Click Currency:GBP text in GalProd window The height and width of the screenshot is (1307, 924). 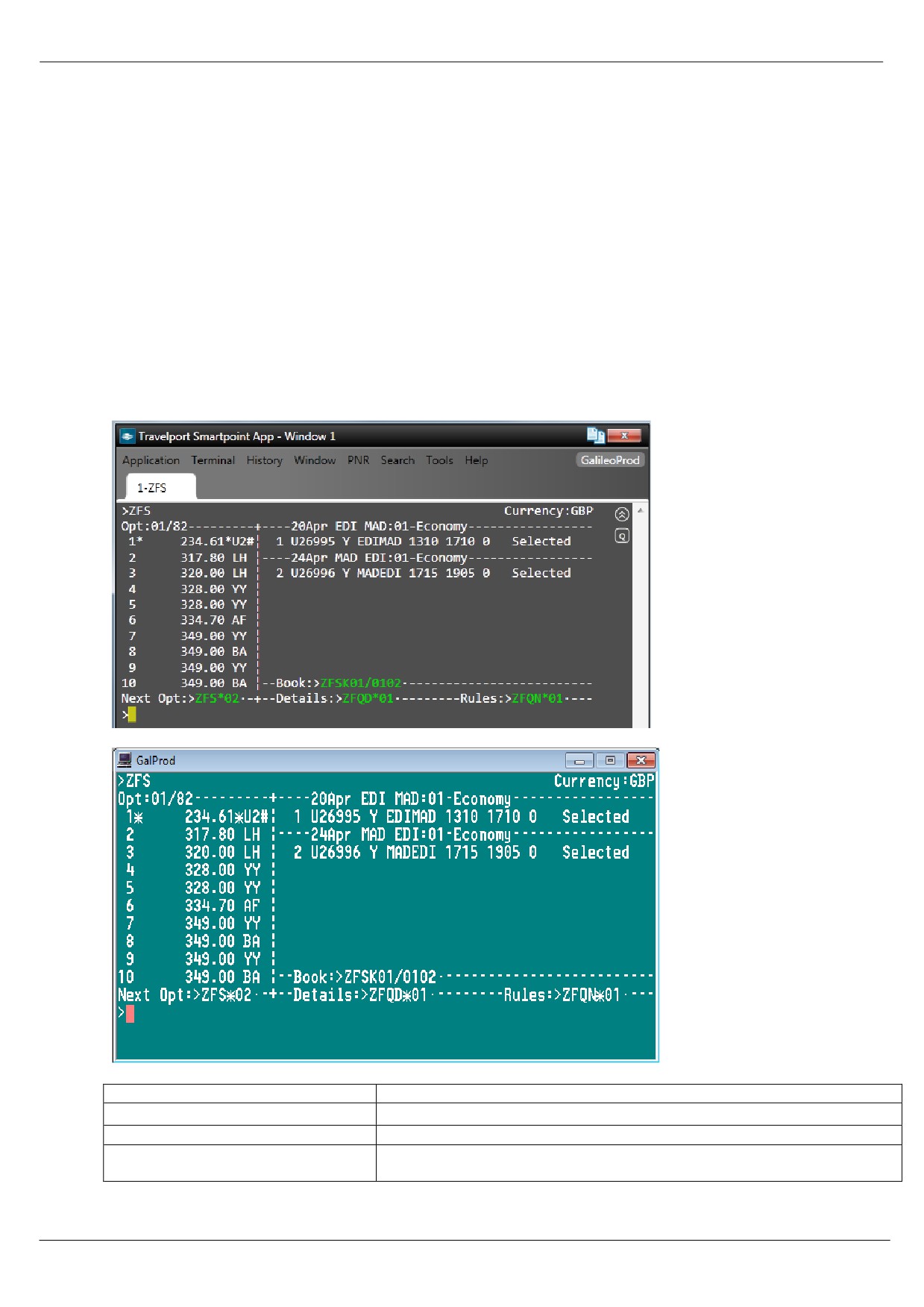coord(603,781)
